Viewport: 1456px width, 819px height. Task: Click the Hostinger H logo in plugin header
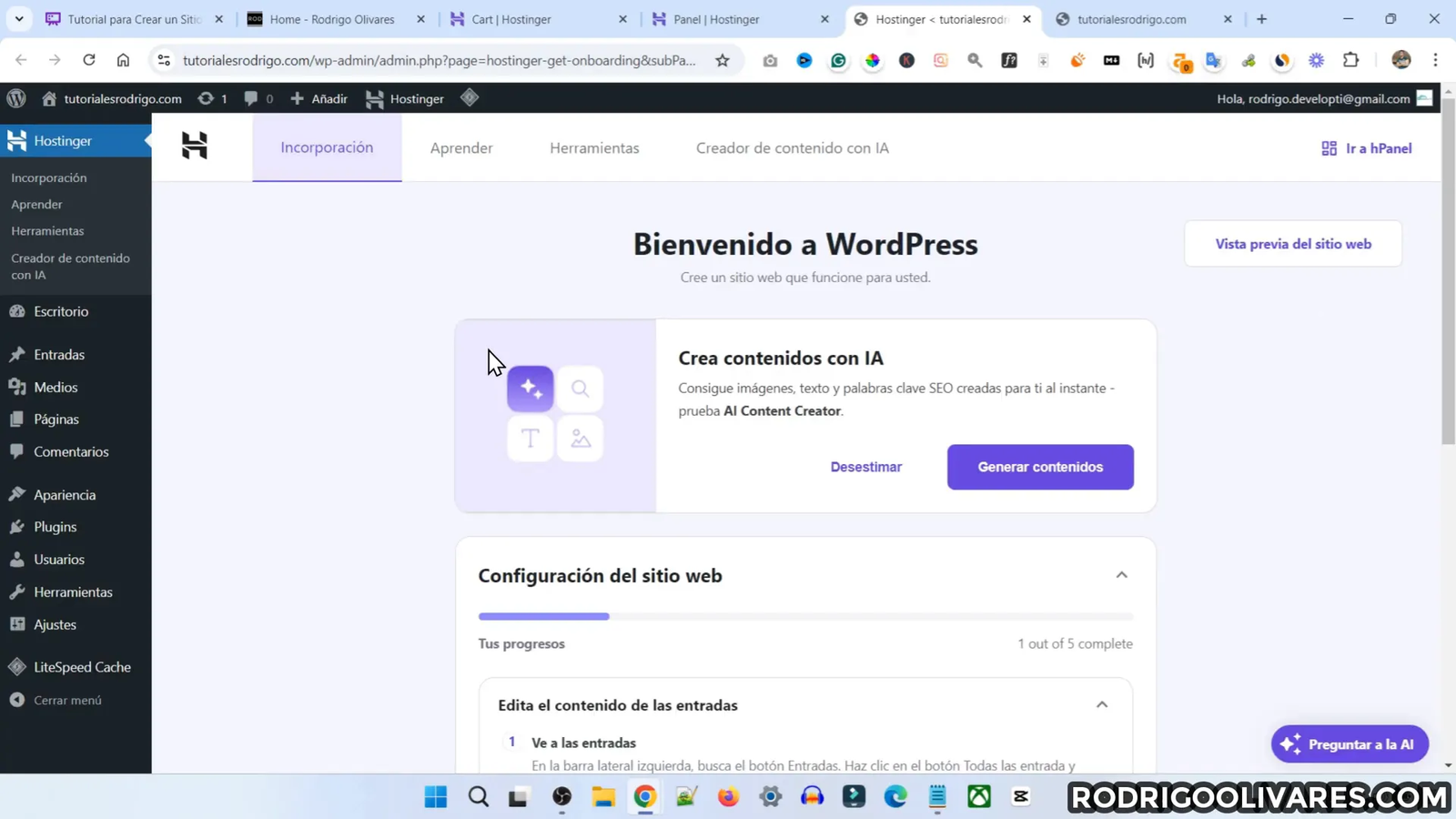194,146
